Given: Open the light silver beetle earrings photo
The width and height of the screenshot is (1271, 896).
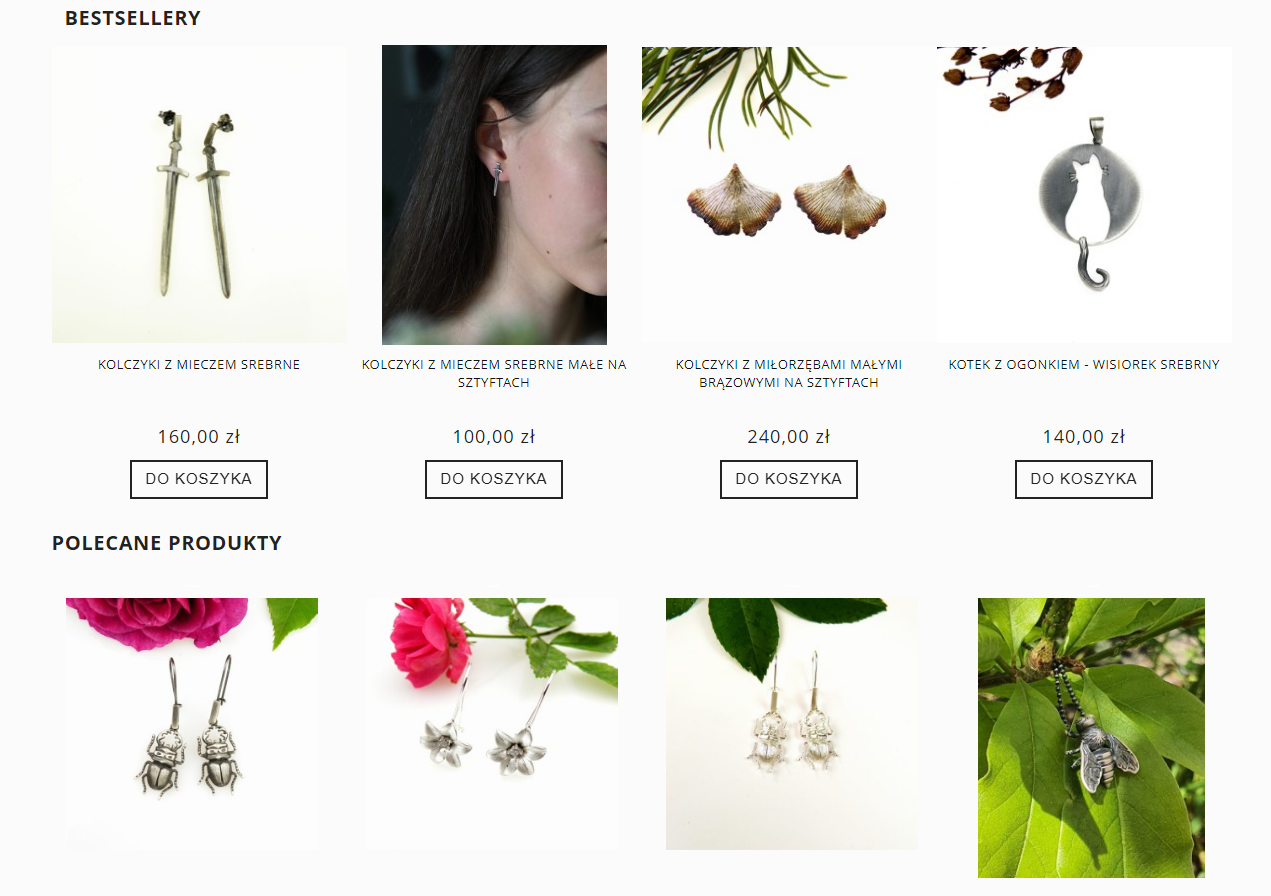Looking at the screenshot, I should click(x=792, y=724).
